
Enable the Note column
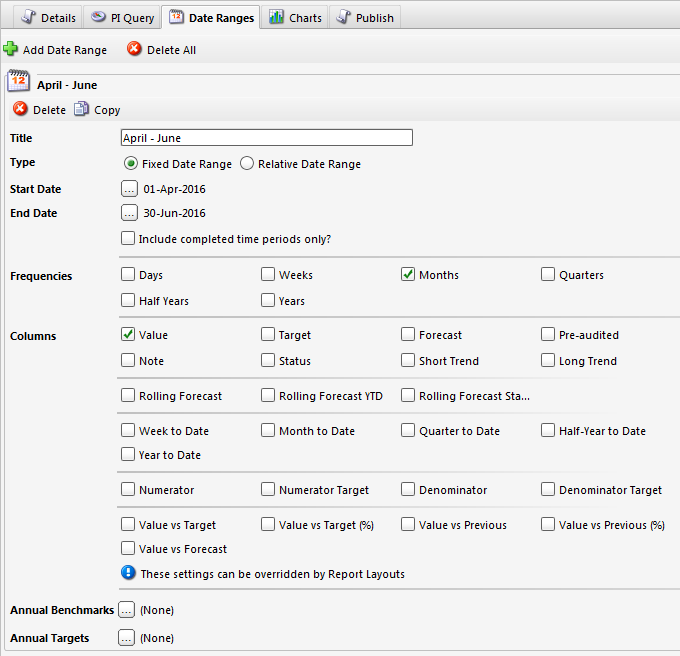click(x=128, y=360)
